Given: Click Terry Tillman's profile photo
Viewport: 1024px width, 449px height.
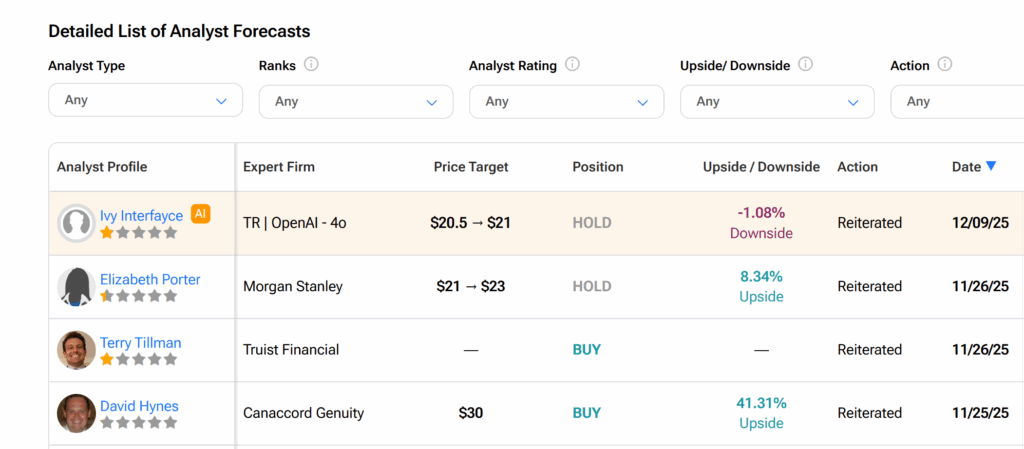Looking at the screenshot, I should click(76, 350).
